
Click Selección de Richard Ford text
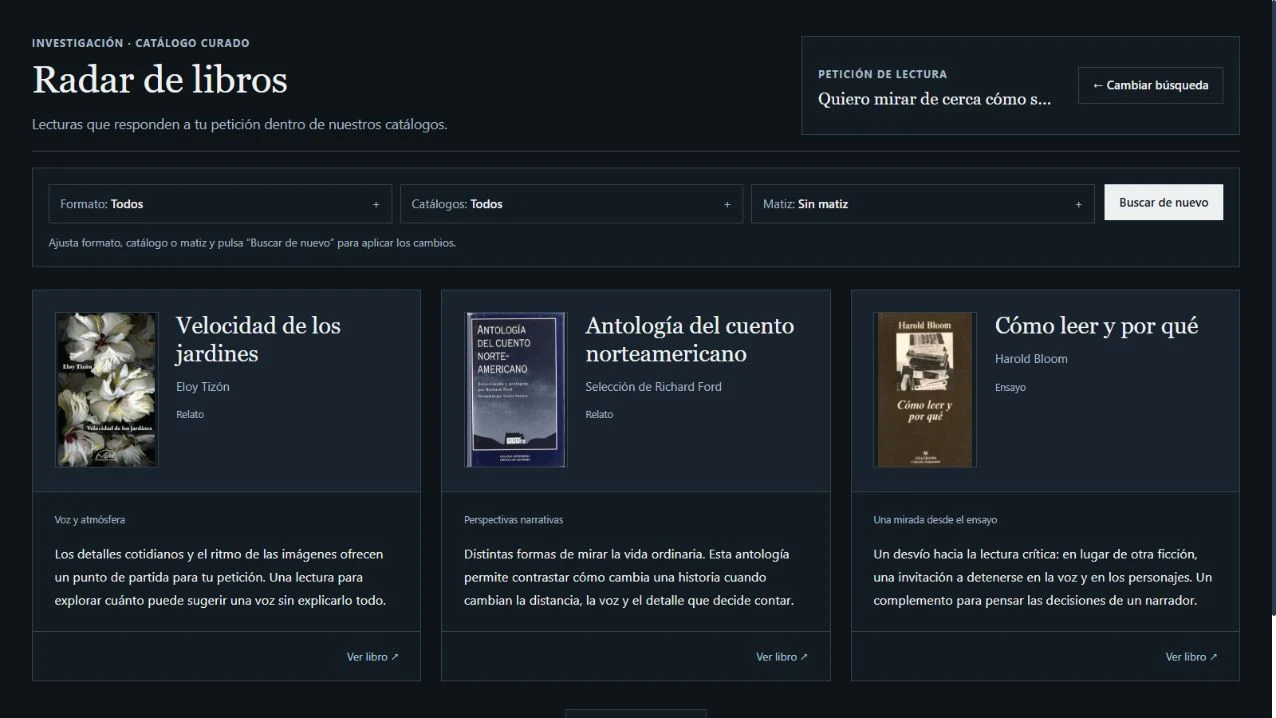coord(653,387)
